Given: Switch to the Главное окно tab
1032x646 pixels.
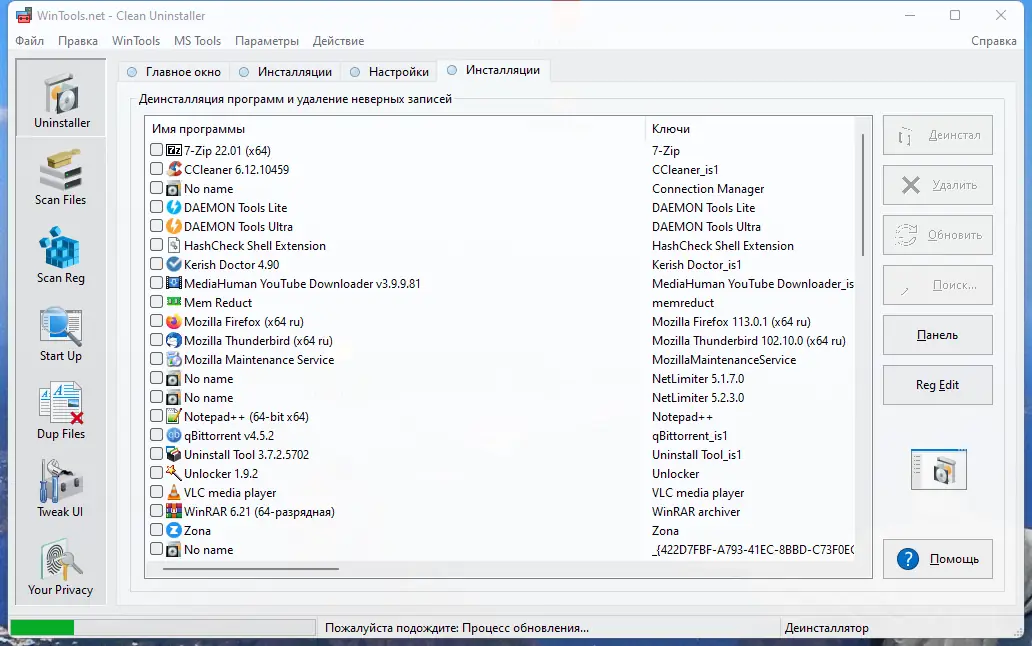Looking at the screenshot, I should point(174,72).
